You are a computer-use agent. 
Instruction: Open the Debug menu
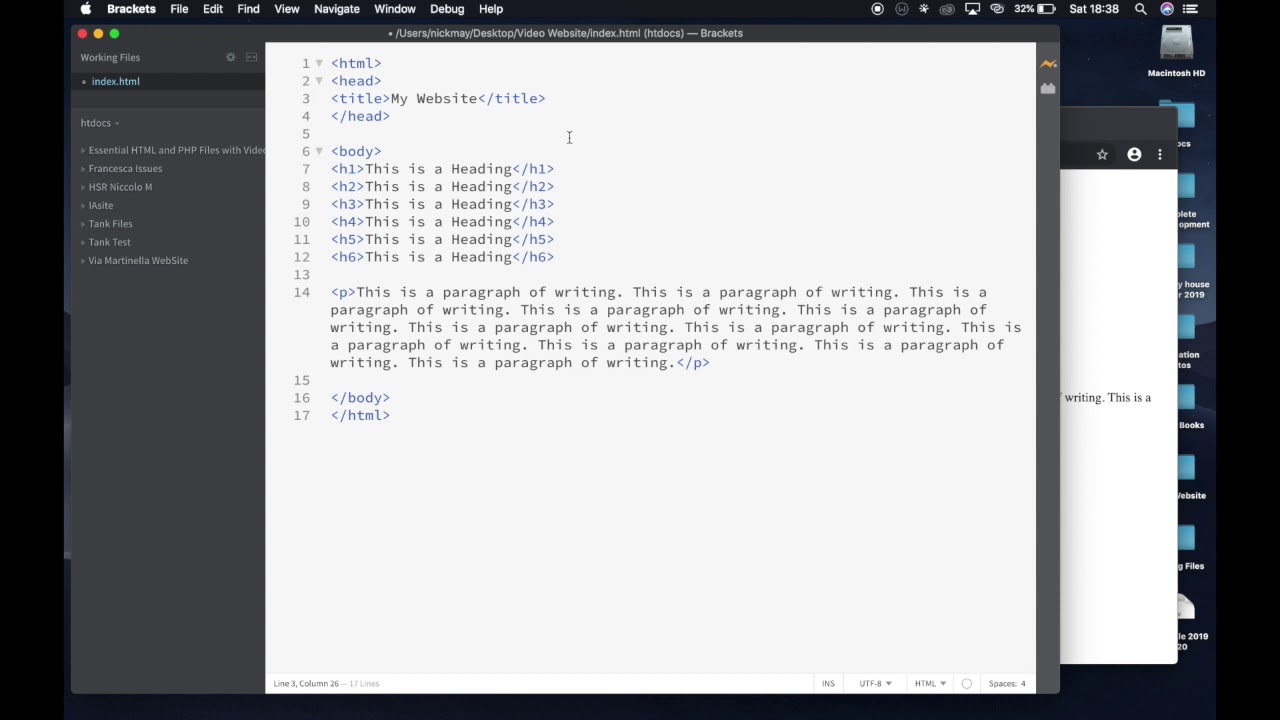447,9
